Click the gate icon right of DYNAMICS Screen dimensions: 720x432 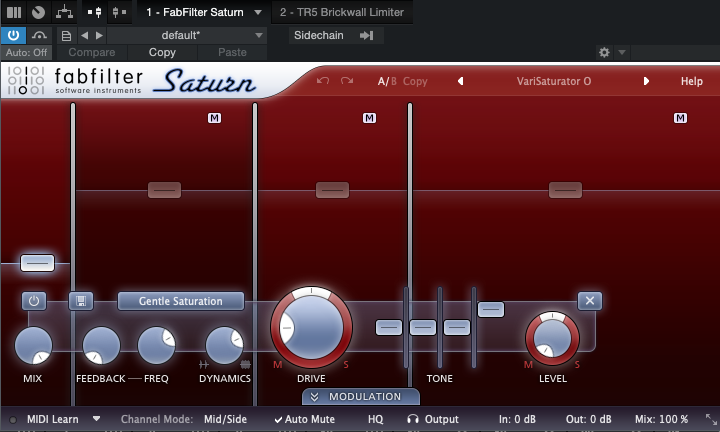pyautogui.click(x=246, y=365)
